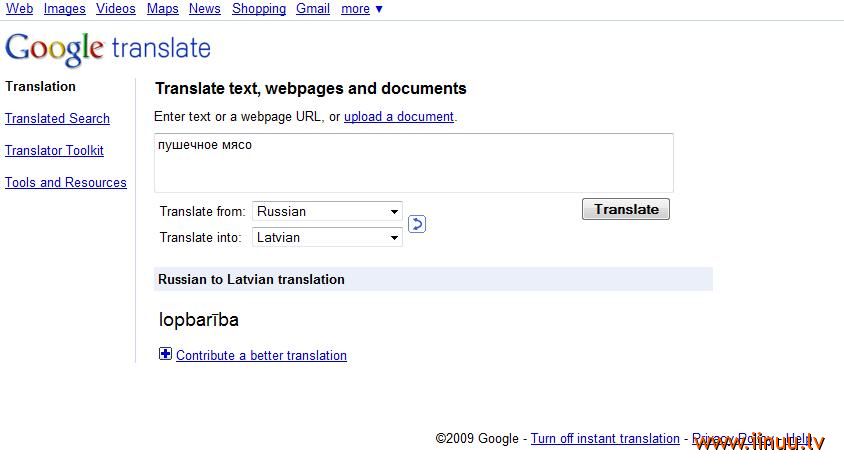Open Images in the top navigation
The image size is (844, 474).
click(65, 9)
